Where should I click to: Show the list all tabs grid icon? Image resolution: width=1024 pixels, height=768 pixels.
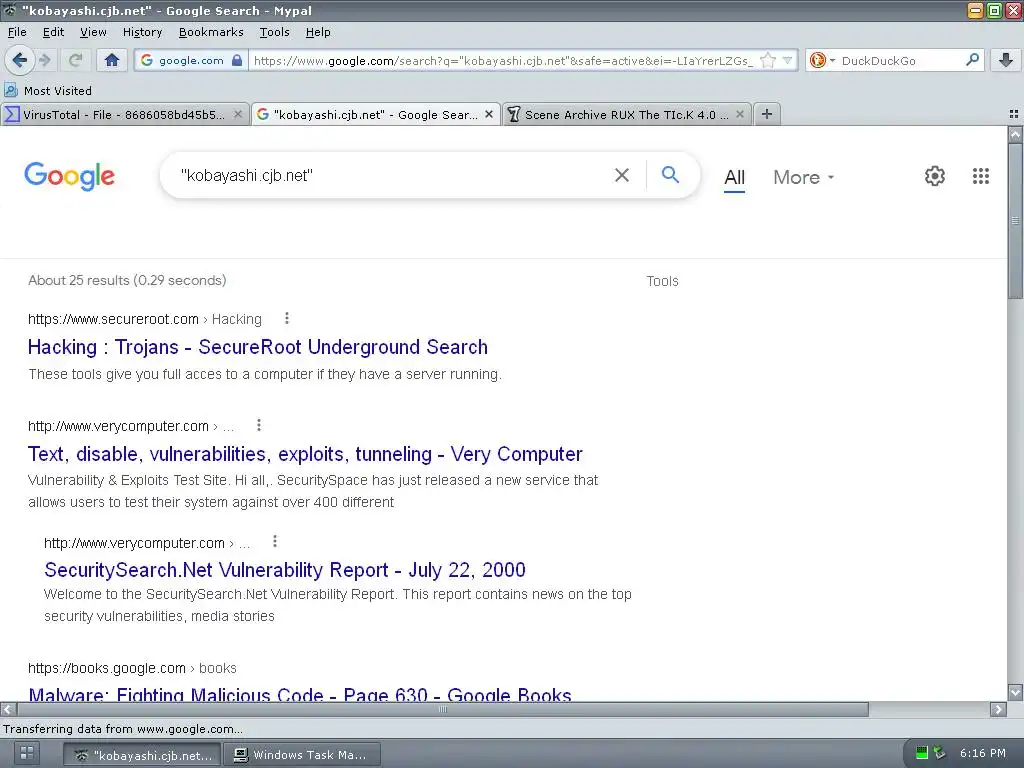[x=1014, y=114]
